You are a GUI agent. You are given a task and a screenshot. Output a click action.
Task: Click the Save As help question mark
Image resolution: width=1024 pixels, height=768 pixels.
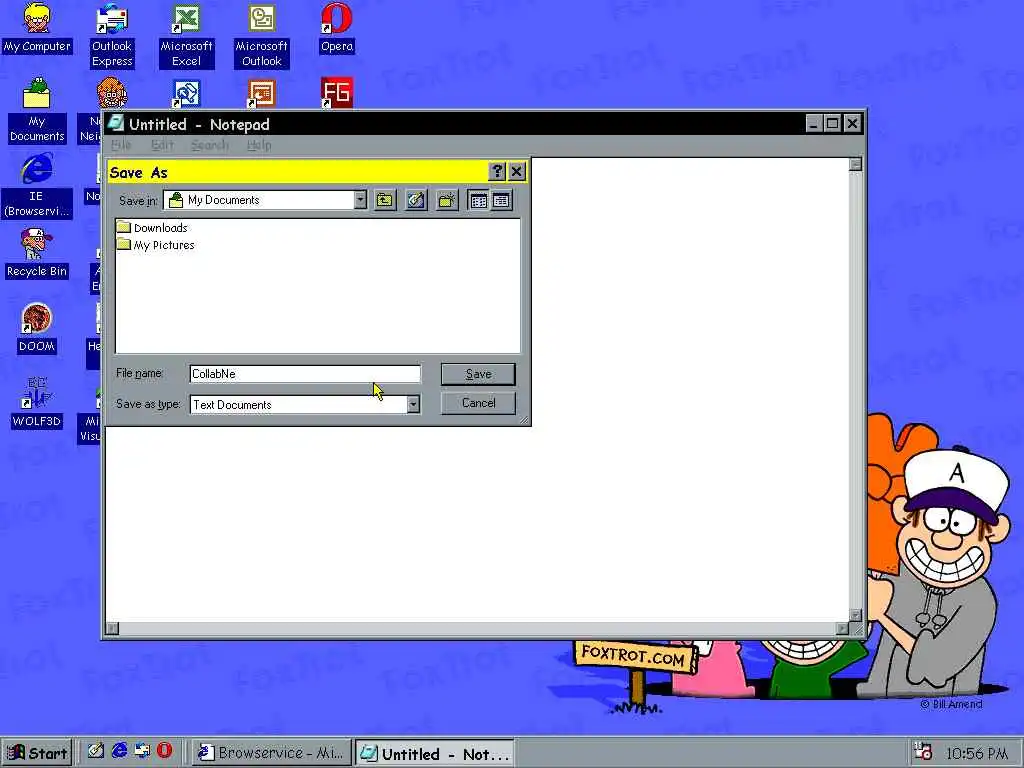click(496, 172)
